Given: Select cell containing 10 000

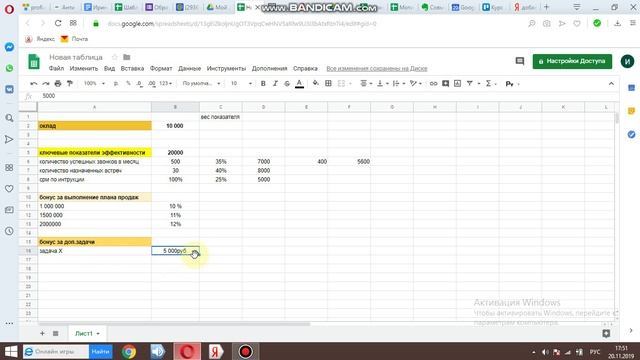Looking at the screenshot, I should [175, 126].
